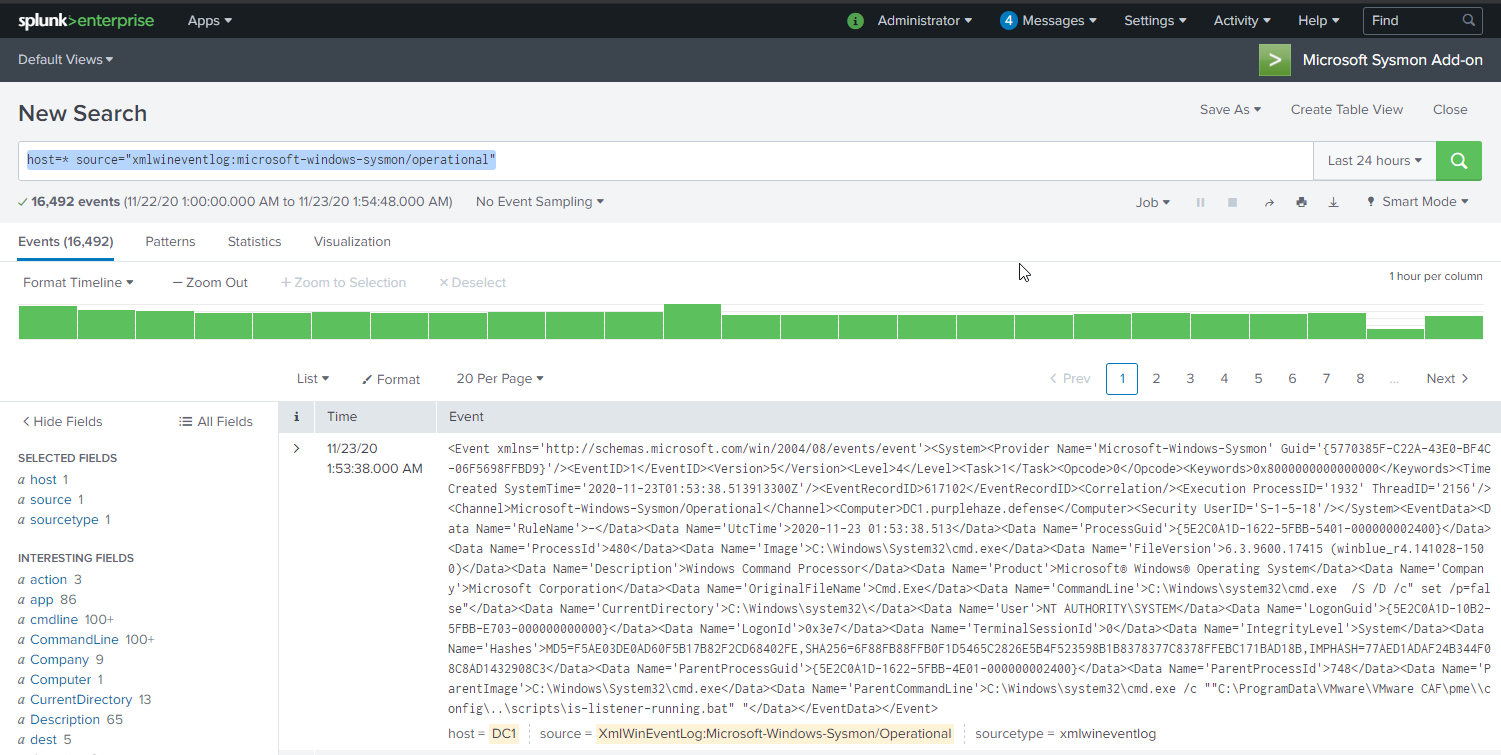Click the print results icon
The image size is (1501, 755).
click(x=1301, y=202)
